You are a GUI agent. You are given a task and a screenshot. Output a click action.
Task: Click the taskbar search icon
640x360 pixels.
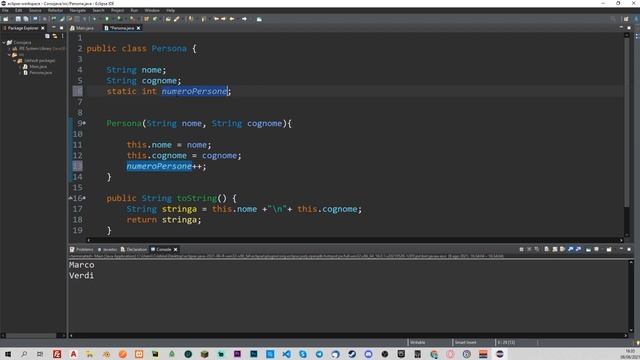(x=24, y=354)
